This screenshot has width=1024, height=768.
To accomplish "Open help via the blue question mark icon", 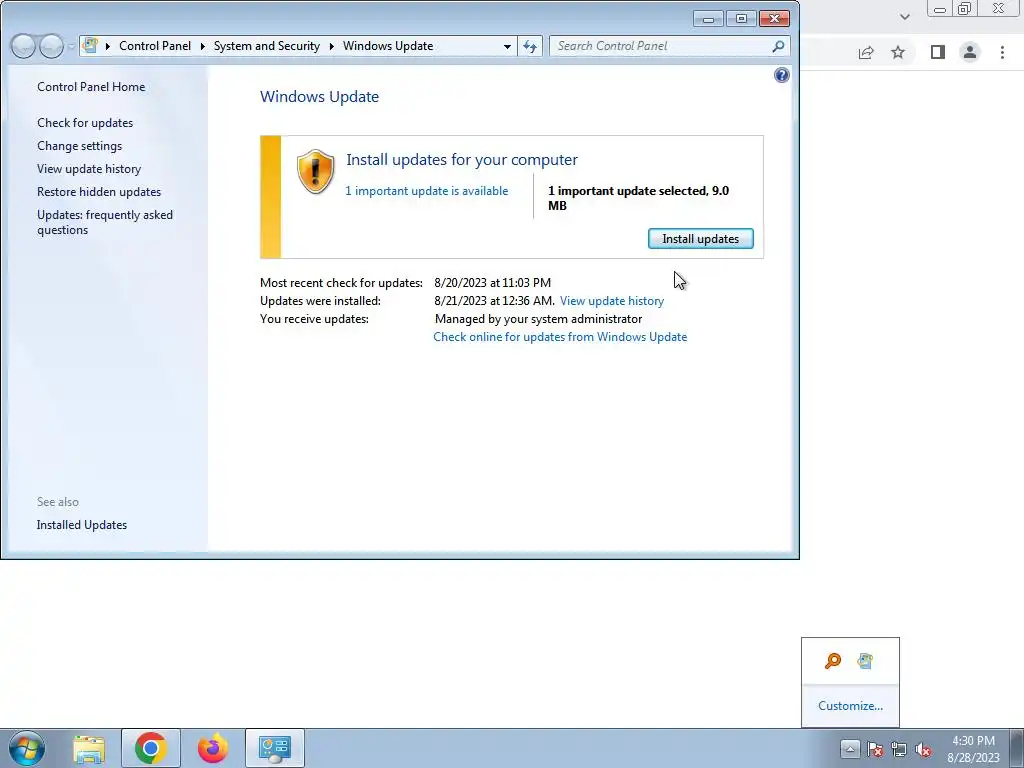I will point(781,75).
